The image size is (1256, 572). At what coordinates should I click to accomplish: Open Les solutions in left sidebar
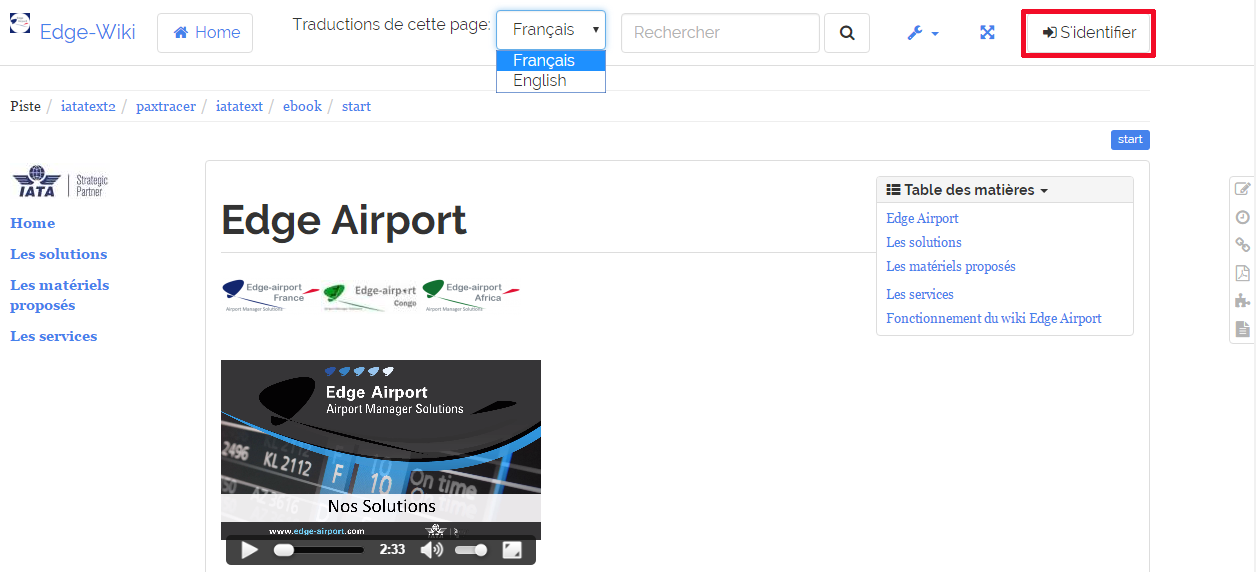point(58,254)
